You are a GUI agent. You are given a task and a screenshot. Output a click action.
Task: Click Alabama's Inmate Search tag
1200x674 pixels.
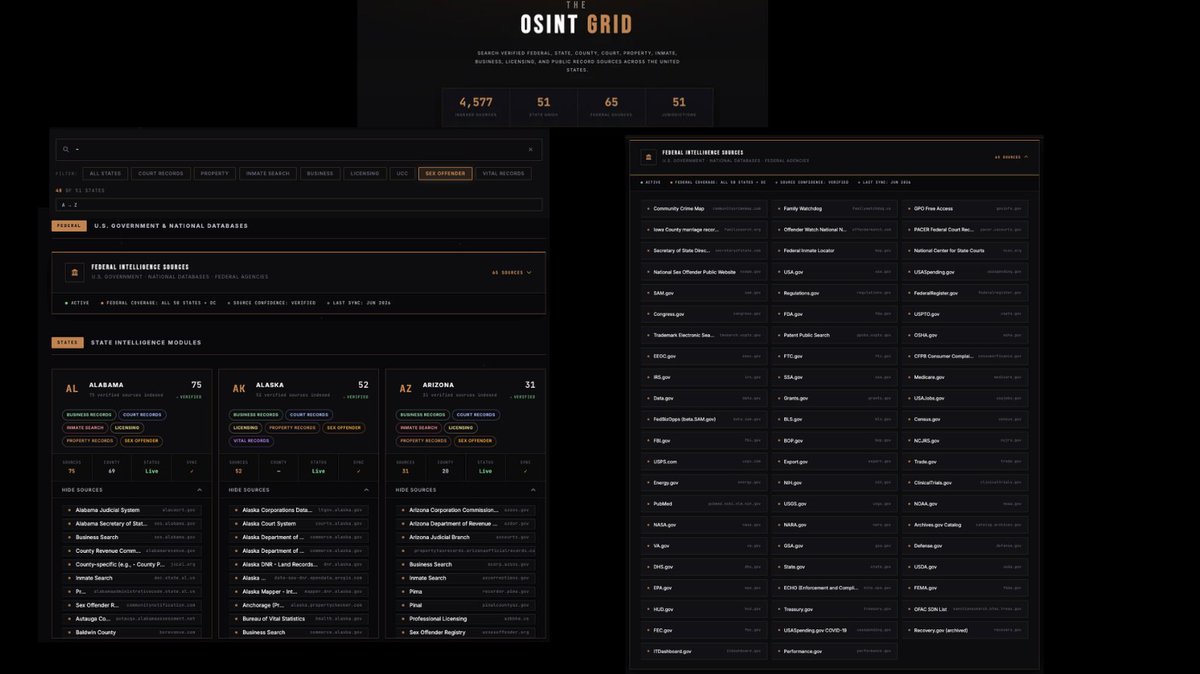[86, 427]
